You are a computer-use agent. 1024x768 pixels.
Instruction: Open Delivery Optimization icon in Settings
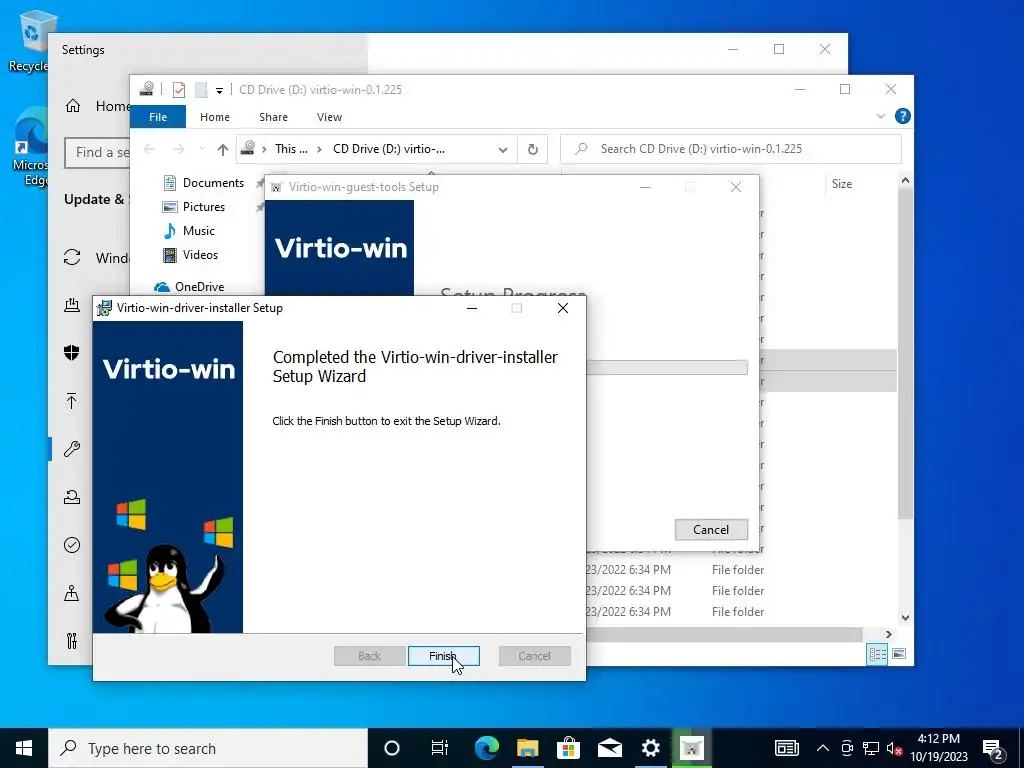(72, 305)
